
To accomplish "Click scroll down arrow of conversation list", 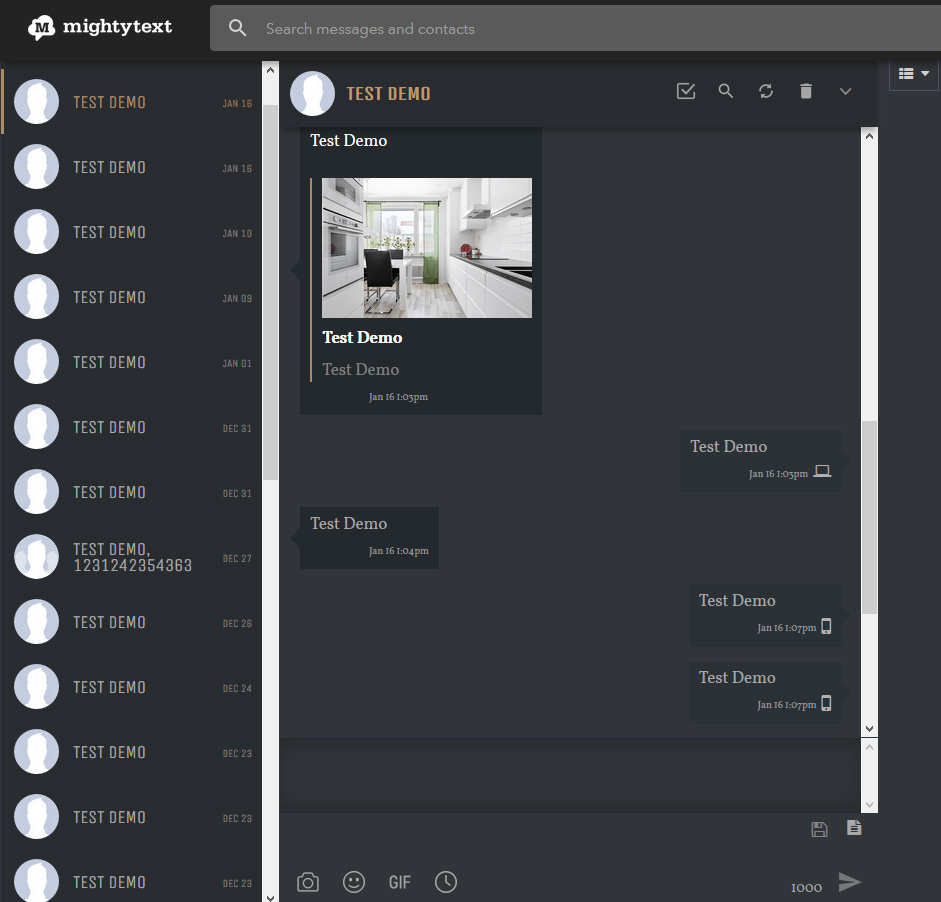I will click(x=270, y=897).
